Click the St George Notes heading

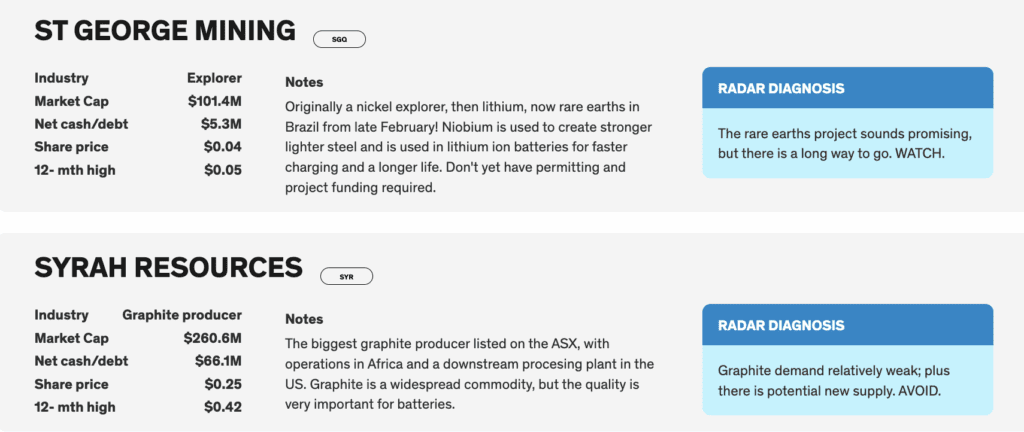(304, 82)
